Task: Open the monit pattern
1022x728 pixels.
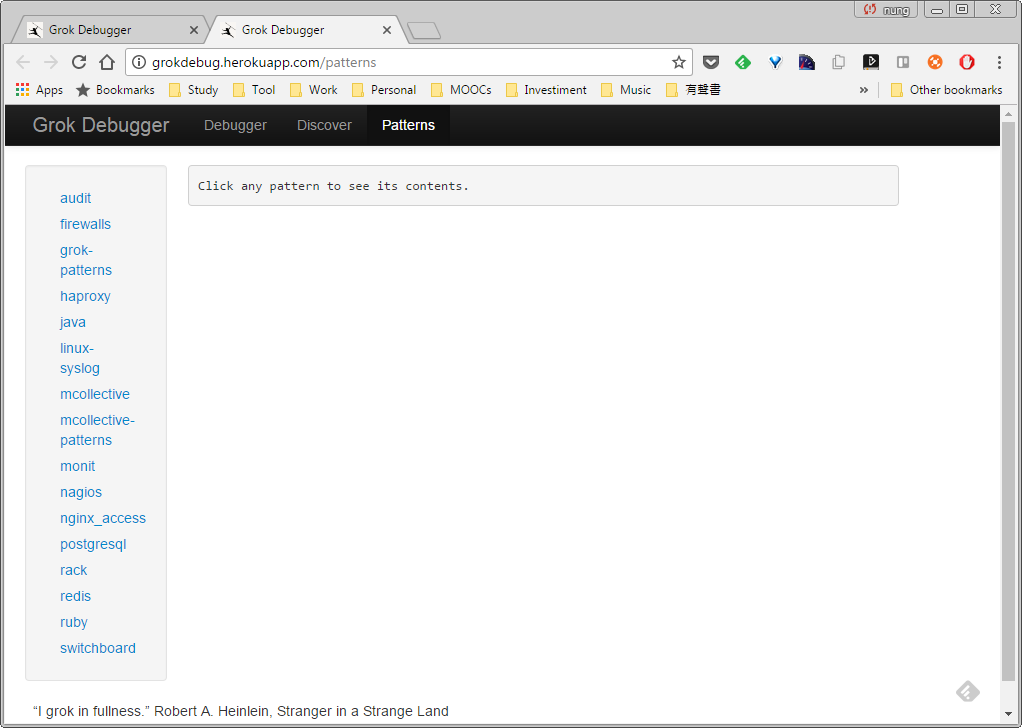Action: coord(78,466)
